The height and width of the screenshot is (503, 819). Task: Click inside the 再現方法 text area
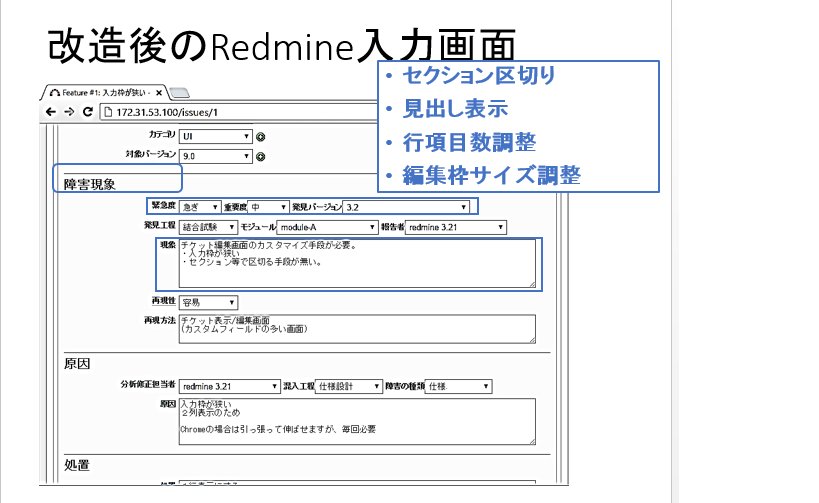click(357, 329)
